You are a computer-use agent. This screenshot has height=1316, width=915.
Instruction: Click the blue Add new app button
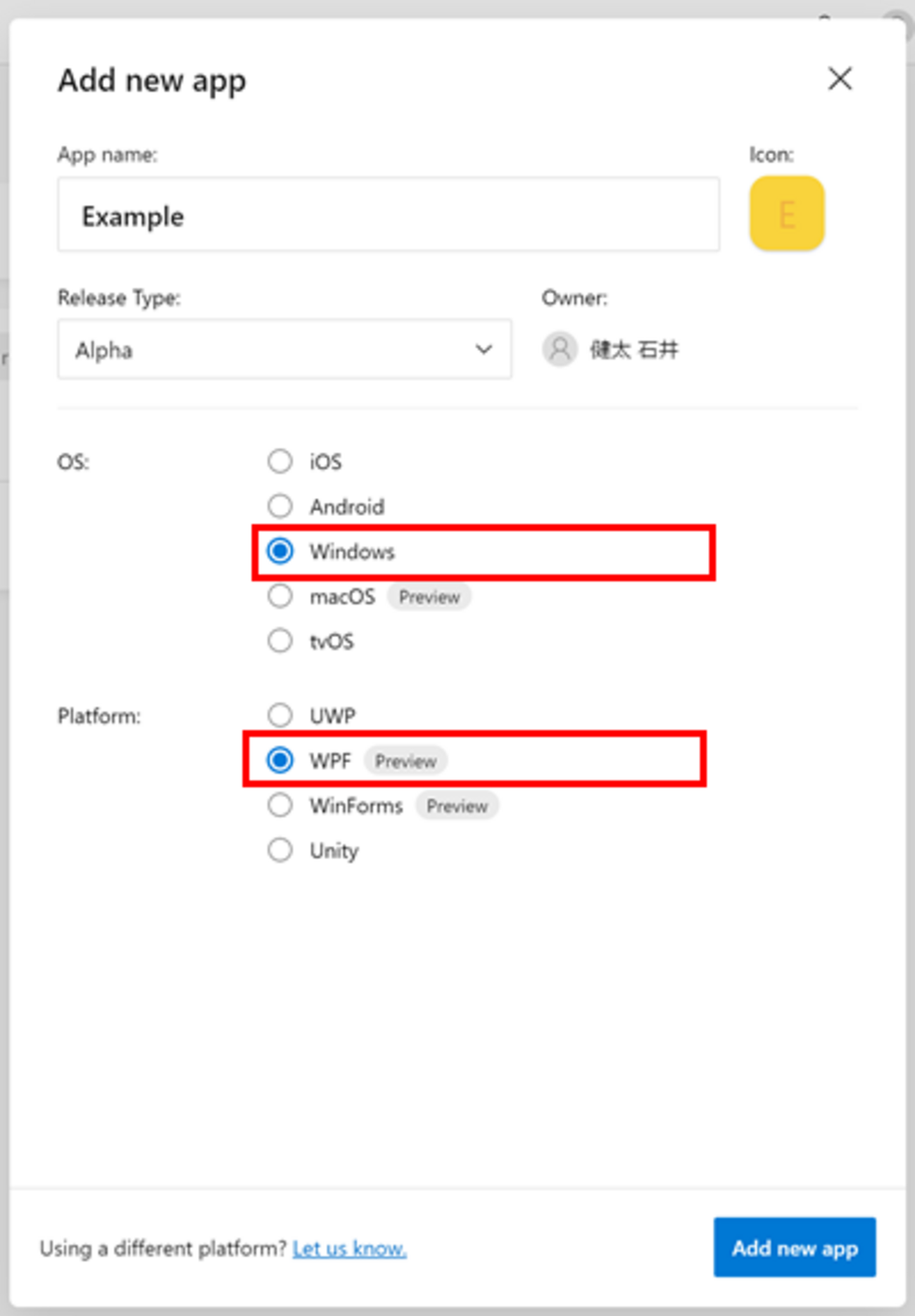pos(795,1248)
